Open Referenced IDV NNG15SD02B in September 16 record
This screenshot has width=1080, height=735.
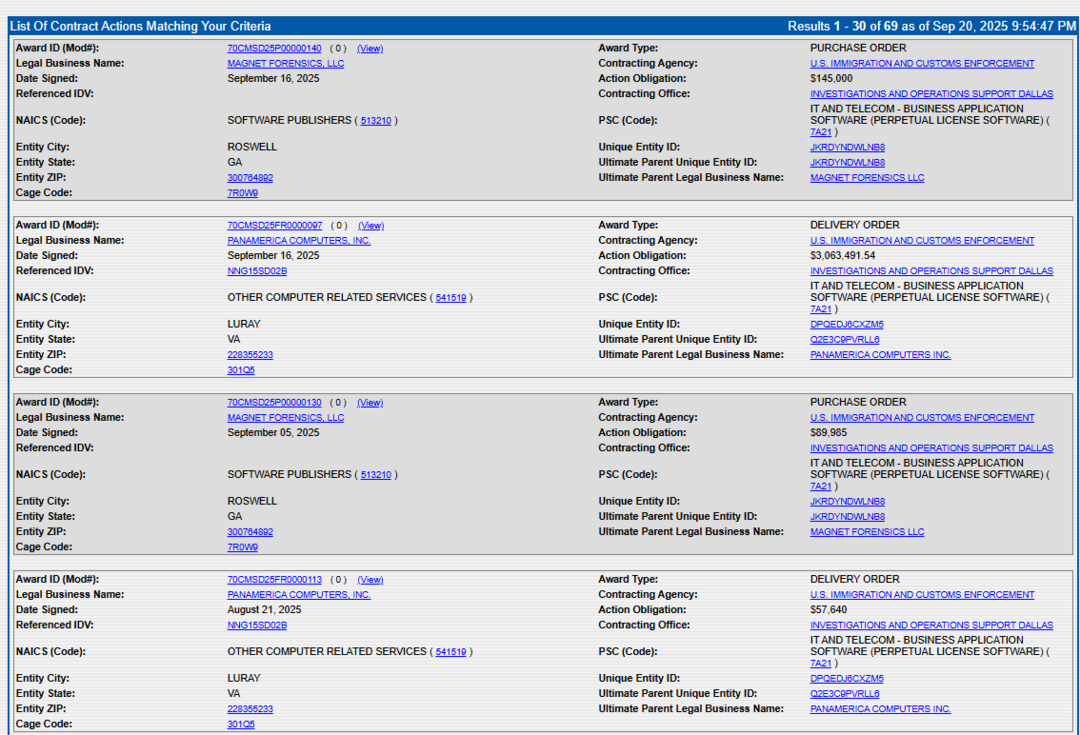pyautogui.click(x=257, y=271)
